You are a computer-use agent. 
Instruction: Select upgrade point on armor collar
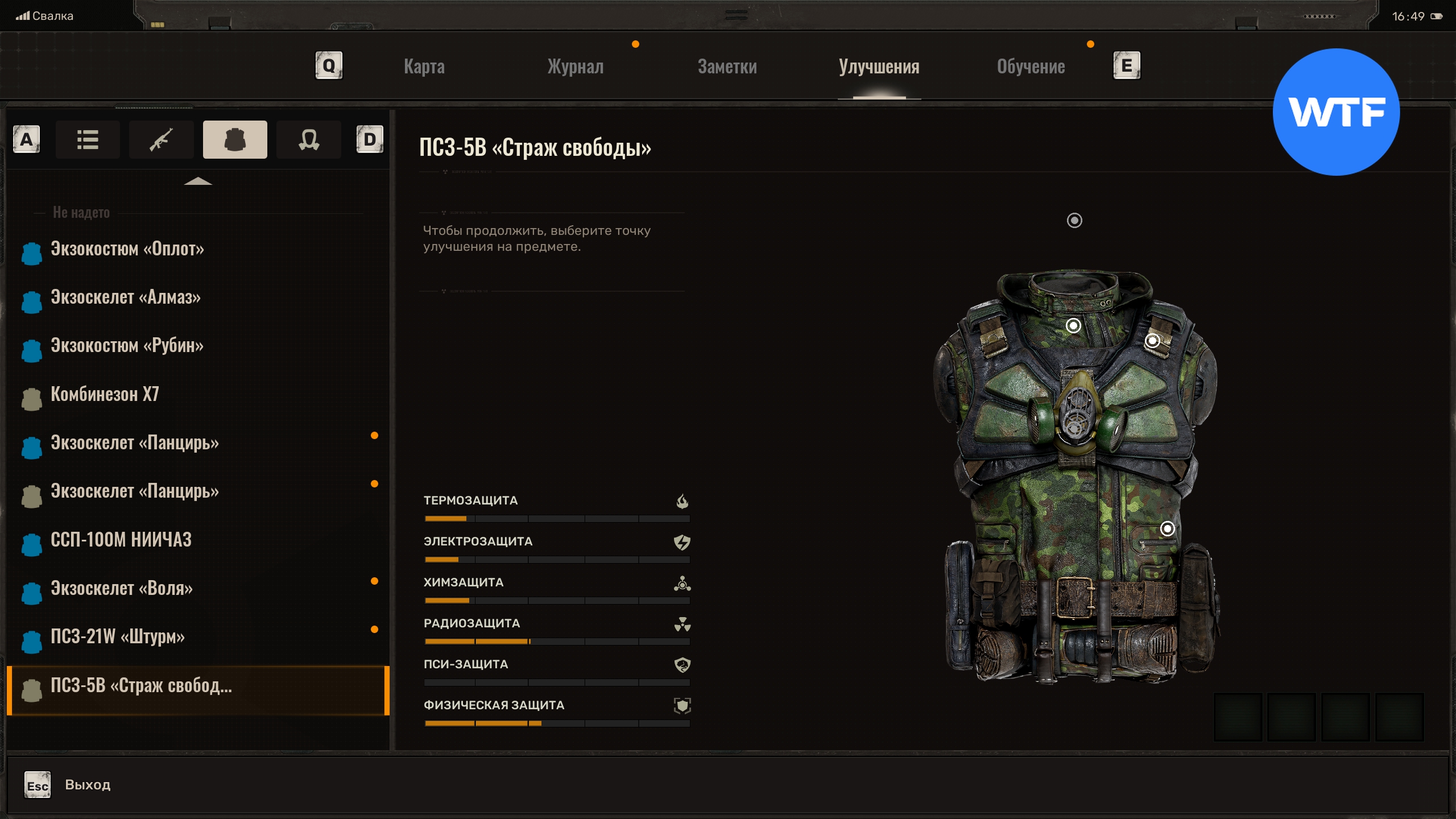pyautogui.click(x=1073, y=325)
